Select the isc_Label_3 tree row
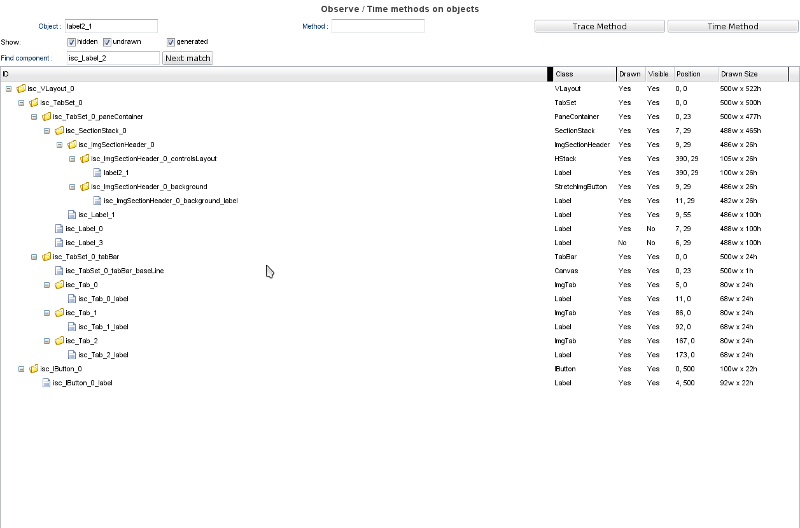This screenshot has height=528, width=800. coord(85,243)
